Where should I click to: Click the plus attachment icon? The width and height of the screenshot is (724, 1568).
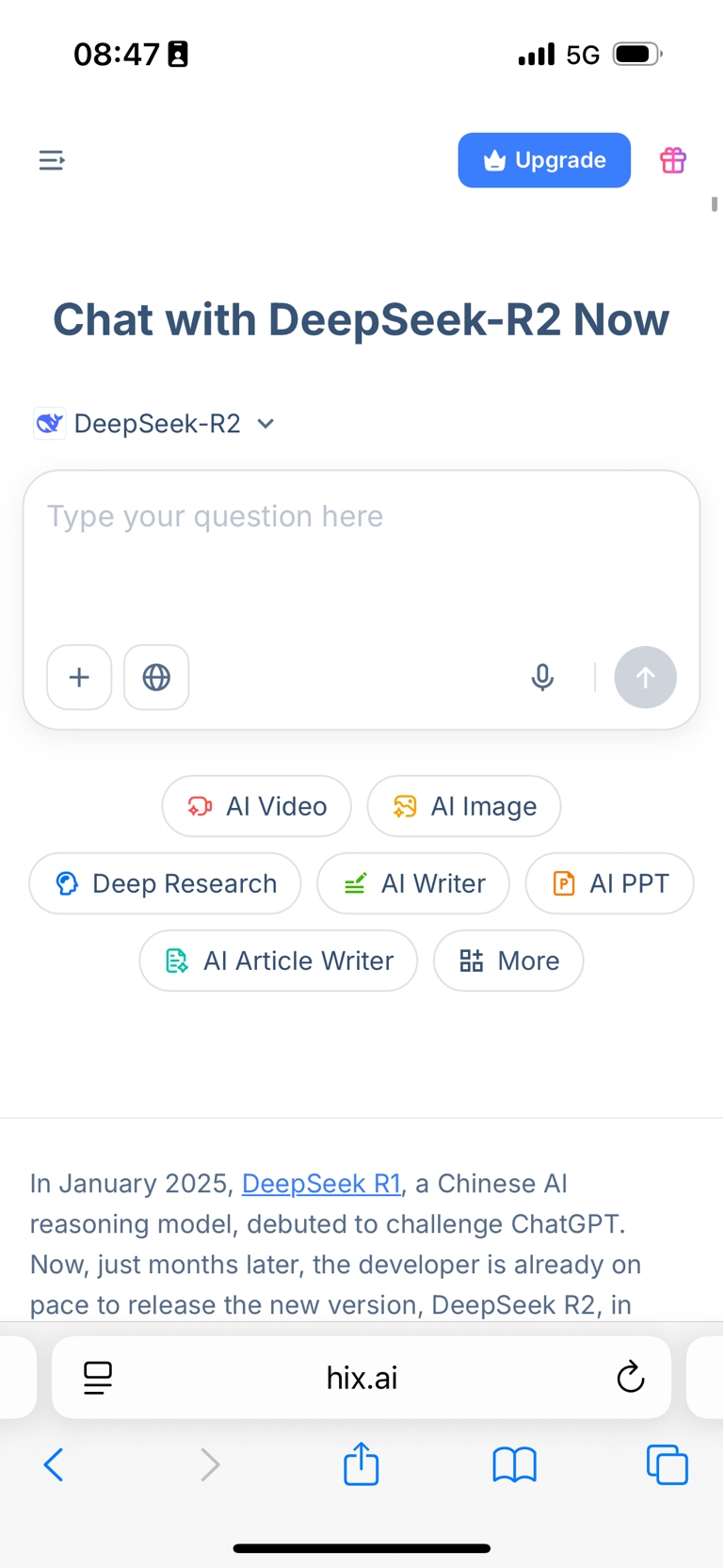pyautogui.click(x=79, y=677)
